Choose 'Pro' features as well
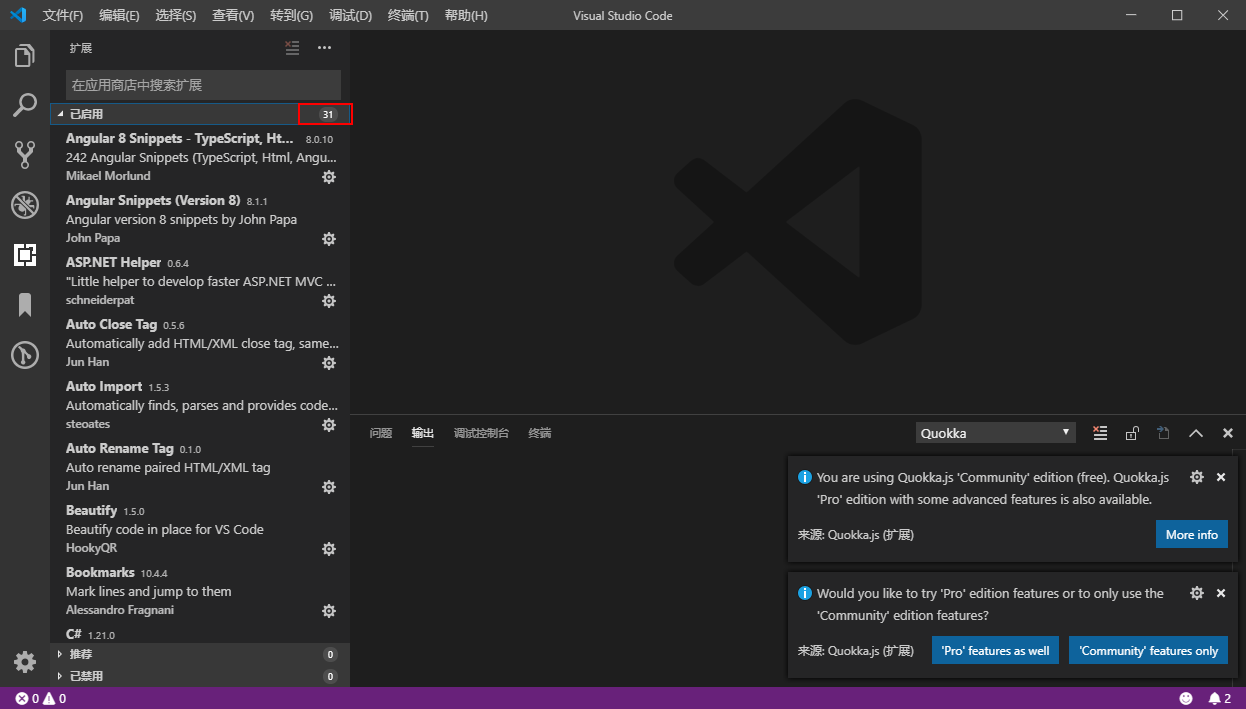The height and width of the screenshot is (709, 1246). [x=995, y=650]
